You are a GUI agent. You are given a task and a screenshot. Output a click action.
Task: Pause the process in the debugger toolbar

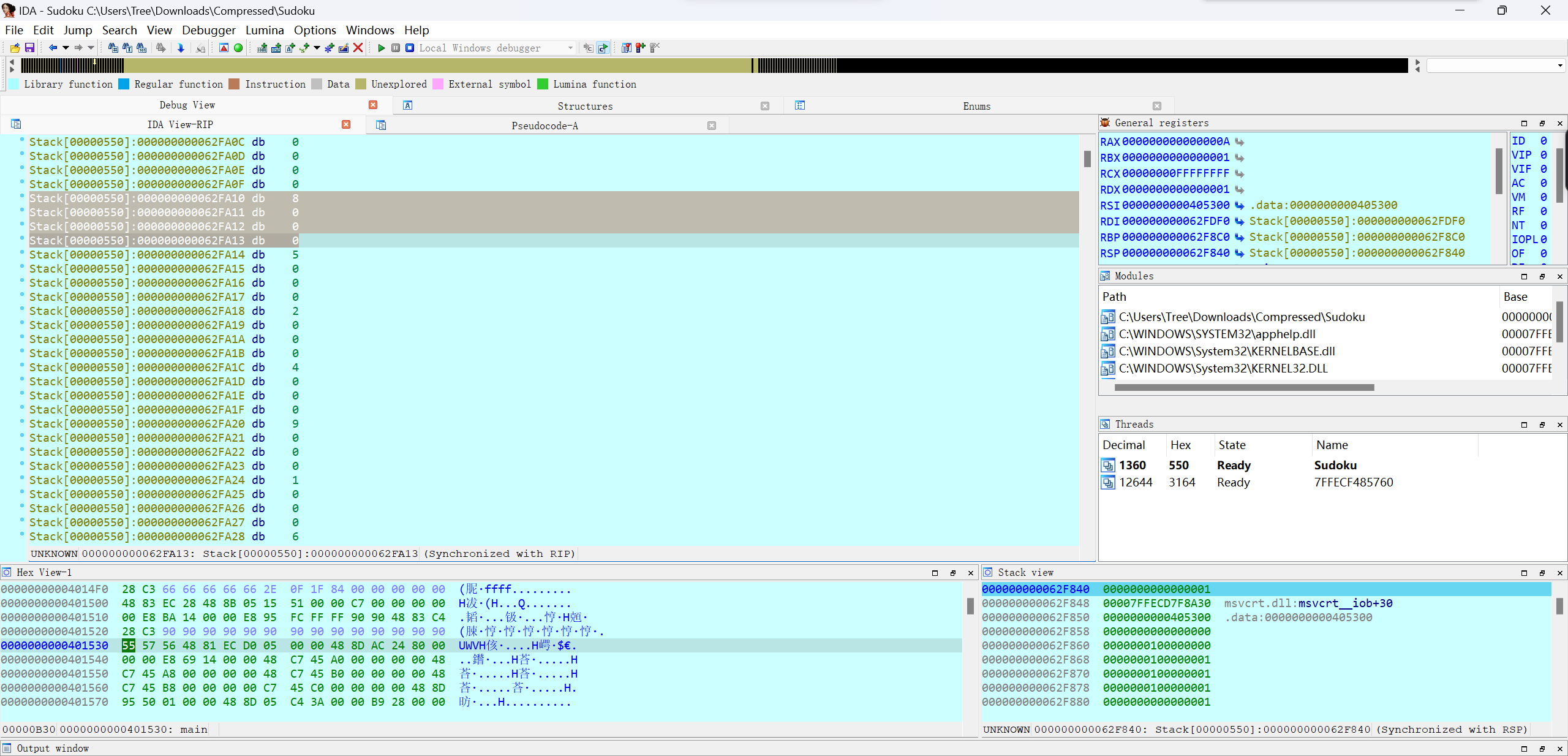(x=396, y=48)
